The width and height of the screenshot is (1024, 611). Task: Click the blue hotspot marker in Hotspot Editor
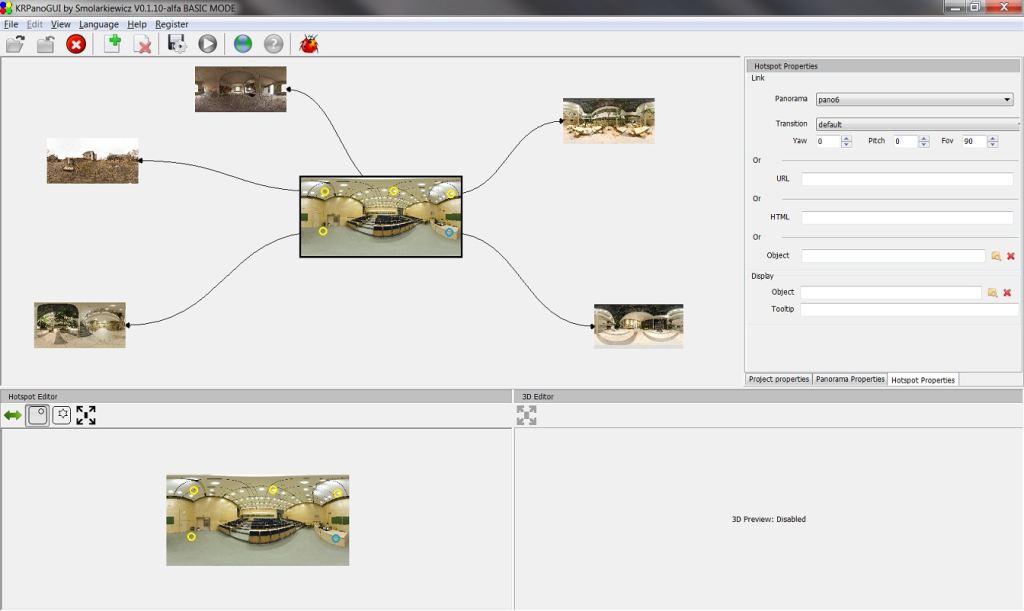tap(336, 538)
